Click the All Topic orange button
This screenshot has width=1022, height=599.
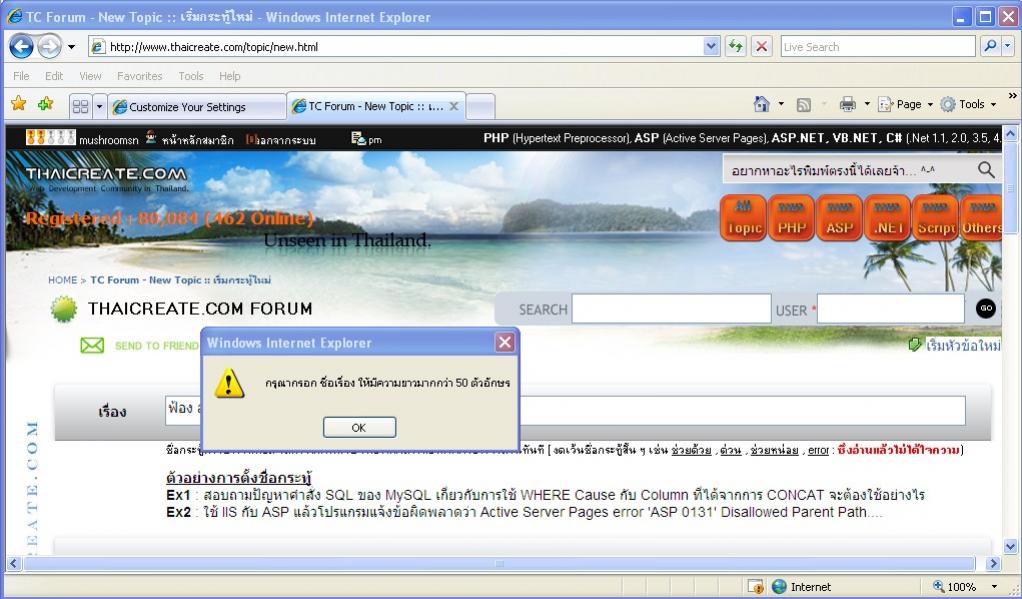click(x=744, y=218)
